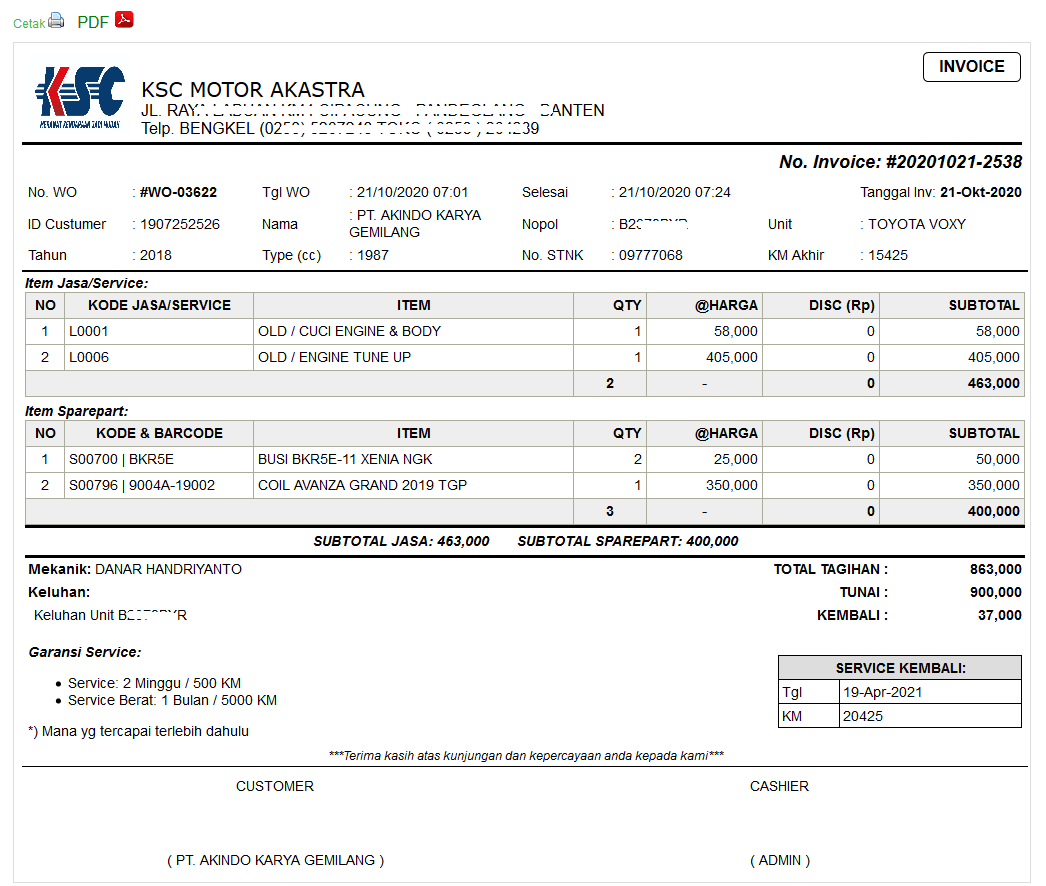Click customer name PT. AKINDO KARYA GEMILANG in header
Screen dimensions: 1046x886
click(415, 224)
